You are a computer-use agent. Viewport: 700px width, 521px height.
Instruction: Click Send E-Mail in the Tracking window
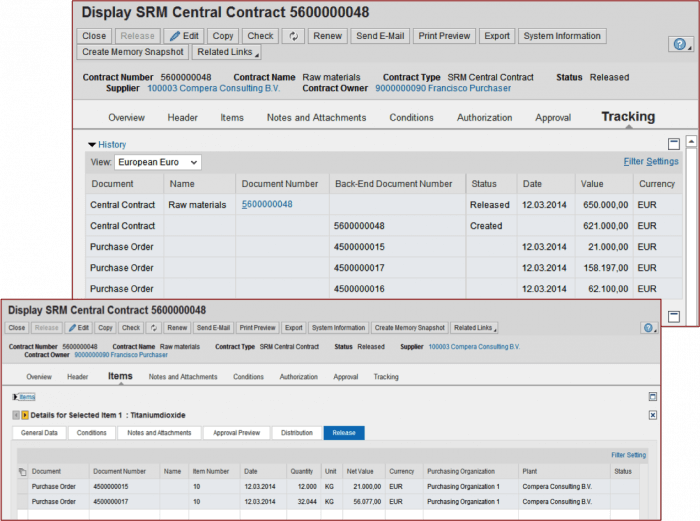pos(380,36)
